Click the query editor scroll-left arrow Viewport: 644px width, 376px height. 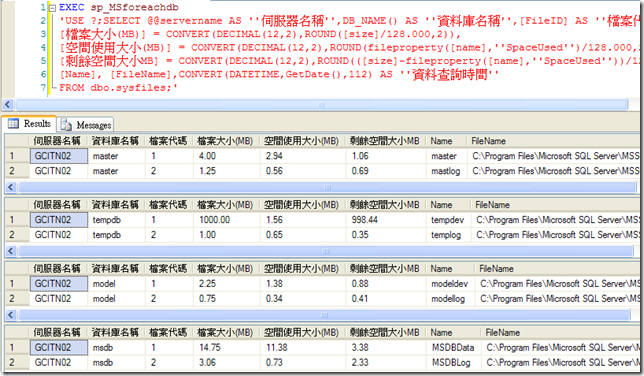[8, 104]
